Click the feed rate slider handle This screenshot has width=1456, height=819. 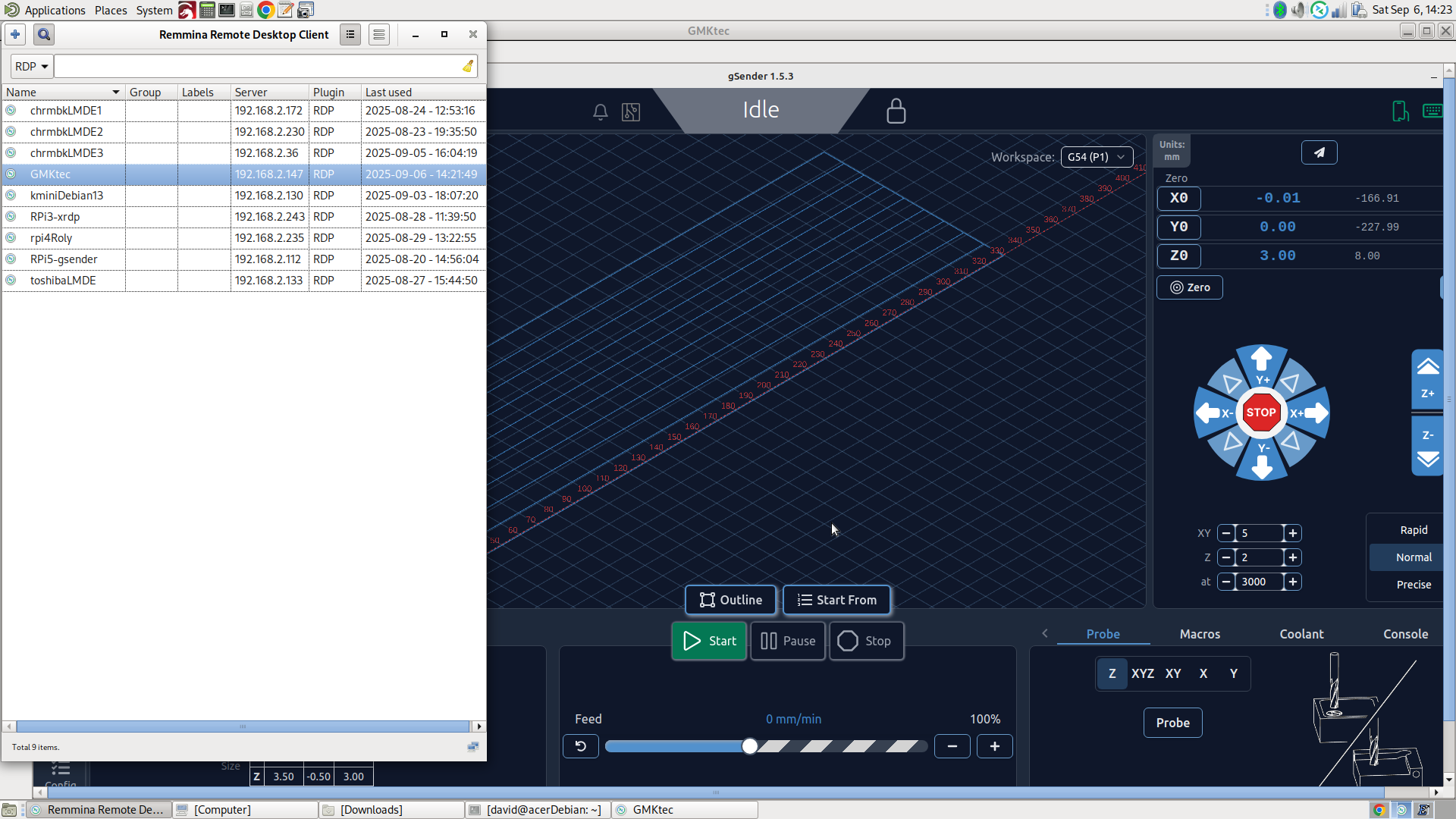(749, 746)
